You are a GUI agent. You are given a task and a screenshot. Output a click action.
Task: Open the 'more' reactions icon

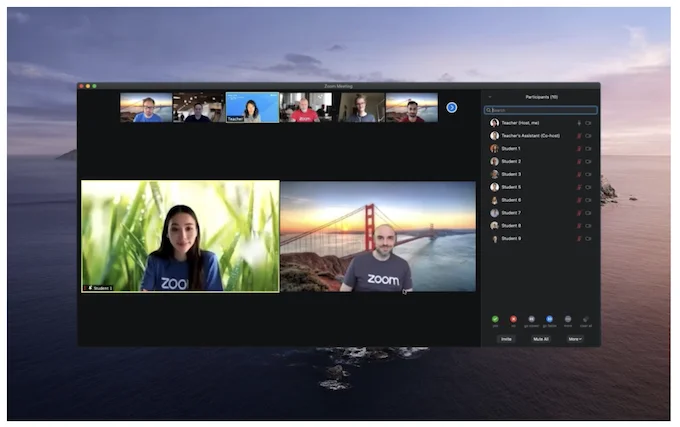pos(568,319)
